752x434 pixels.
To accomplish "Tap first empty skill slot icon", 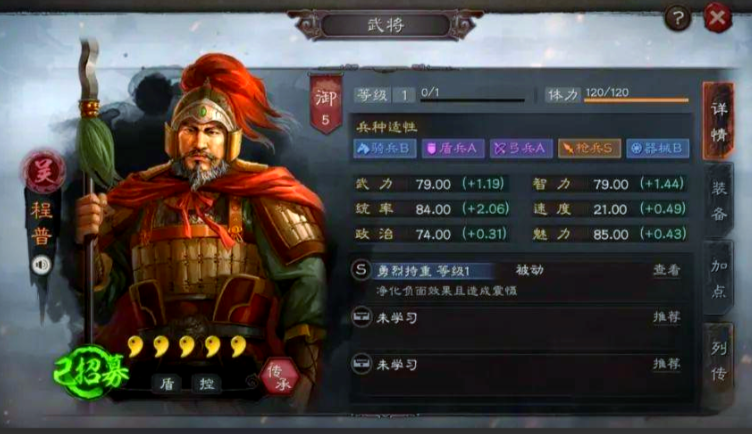I will 361,317.
